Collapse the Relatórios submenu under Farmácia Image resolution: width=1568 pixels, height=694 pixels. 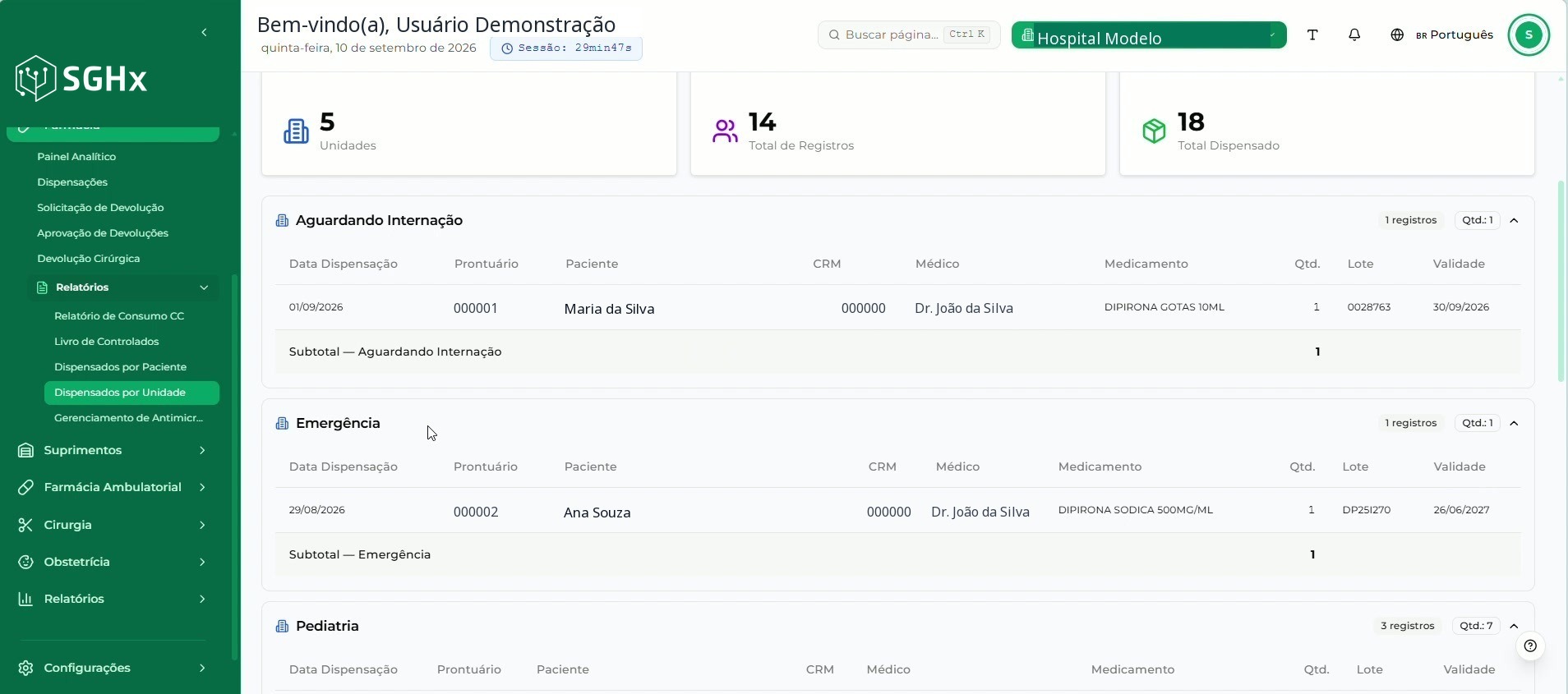(204, 287)
